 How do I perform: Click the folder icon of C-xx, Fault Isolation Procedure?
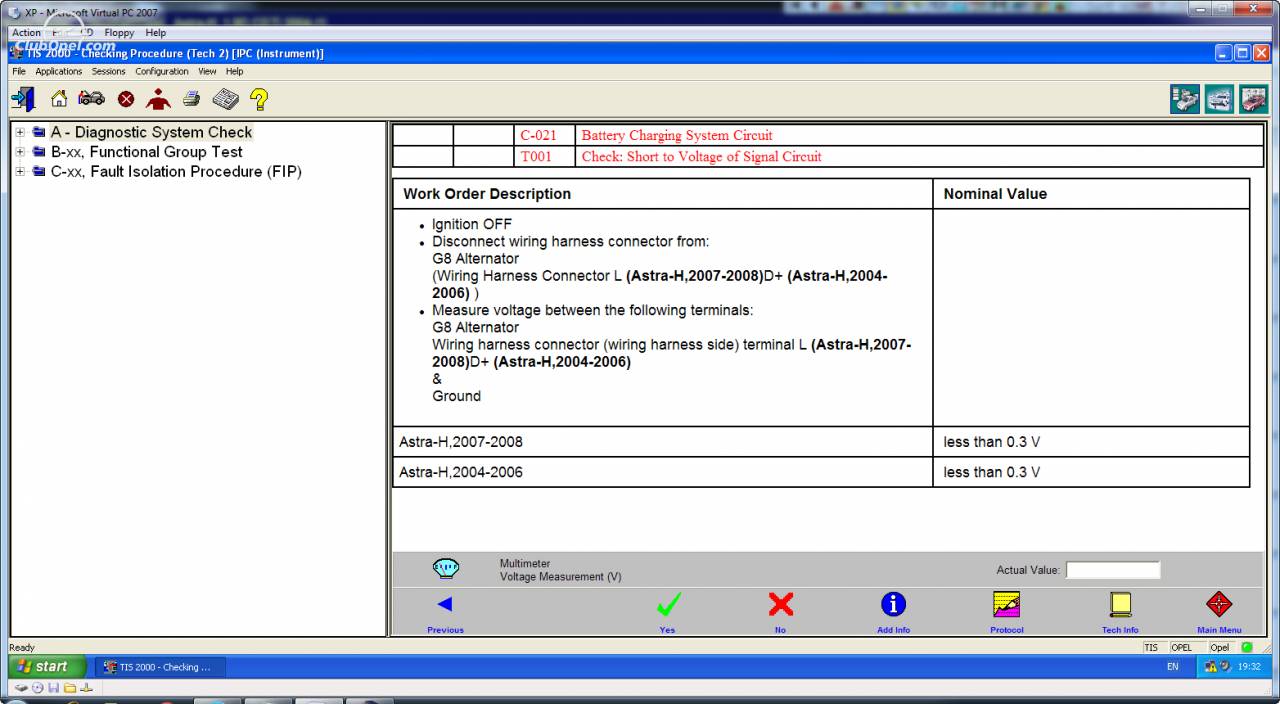click(38, 172)
